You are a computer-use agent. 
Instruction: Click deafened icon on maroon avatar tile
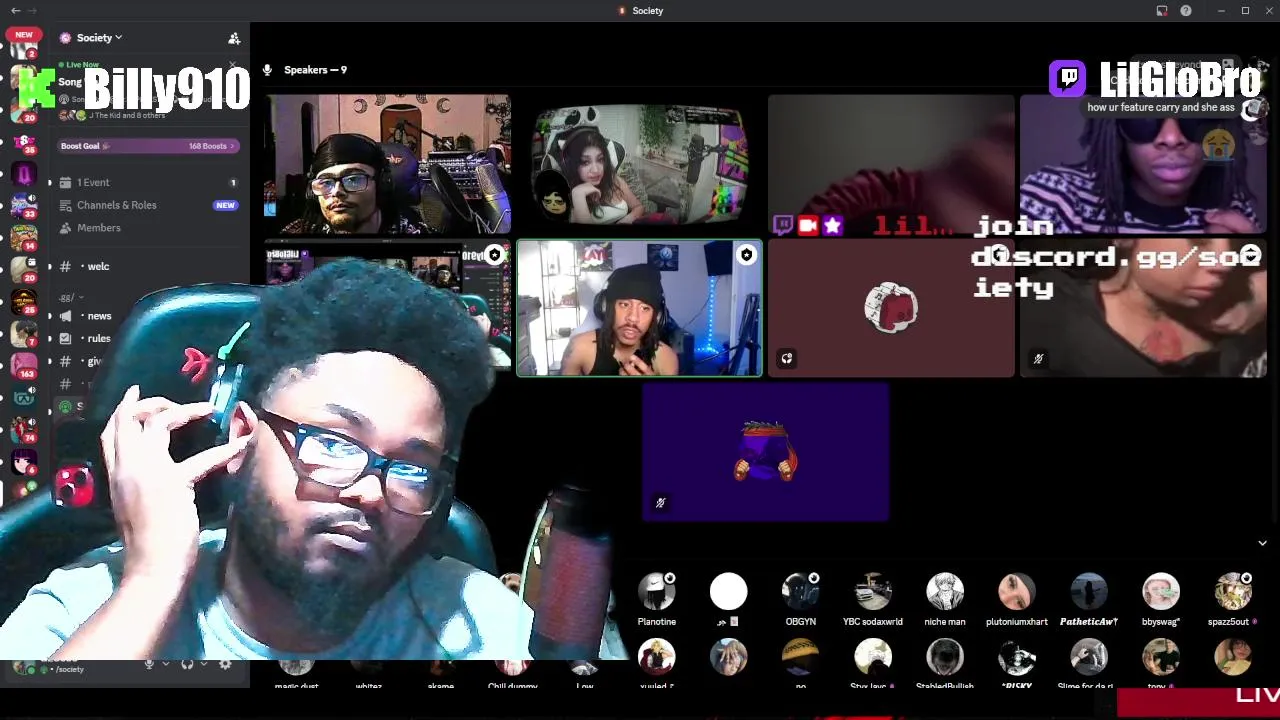787,359
